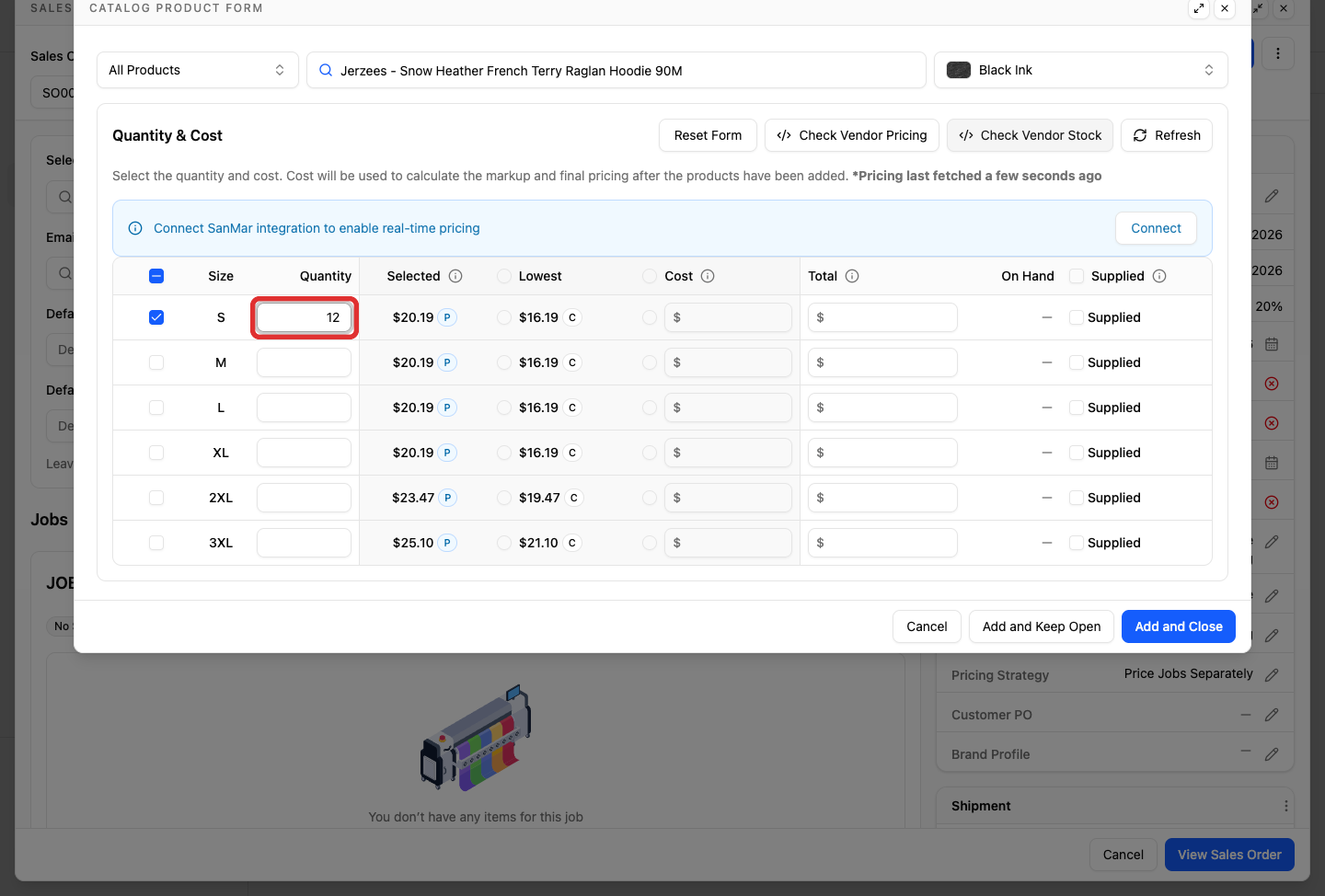Select the Lowest header radio button
The width and height of the screenshot is (1325, 896).
(504, 276)
